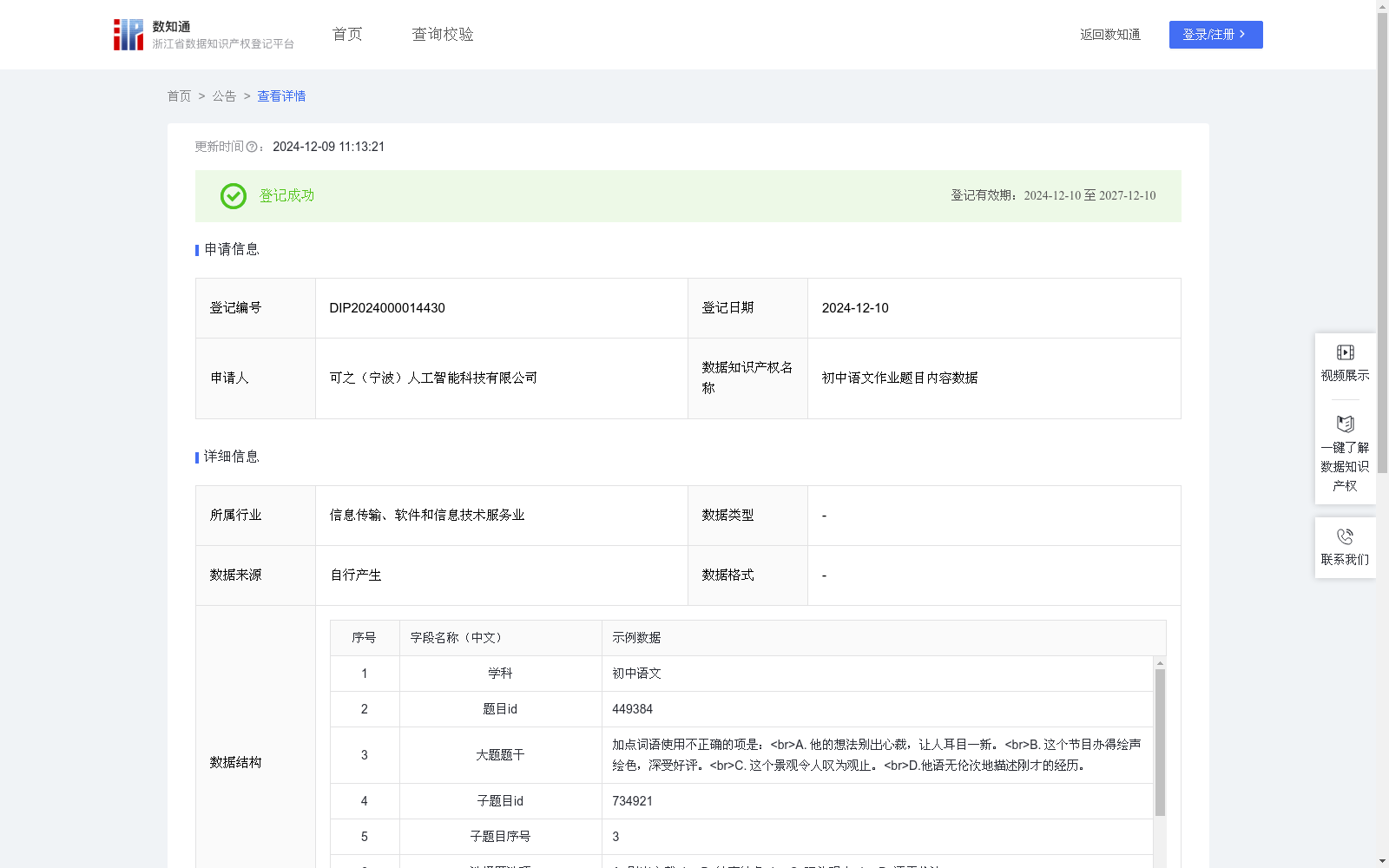Open the 查询校验 nav menu item

pos(443,35)
